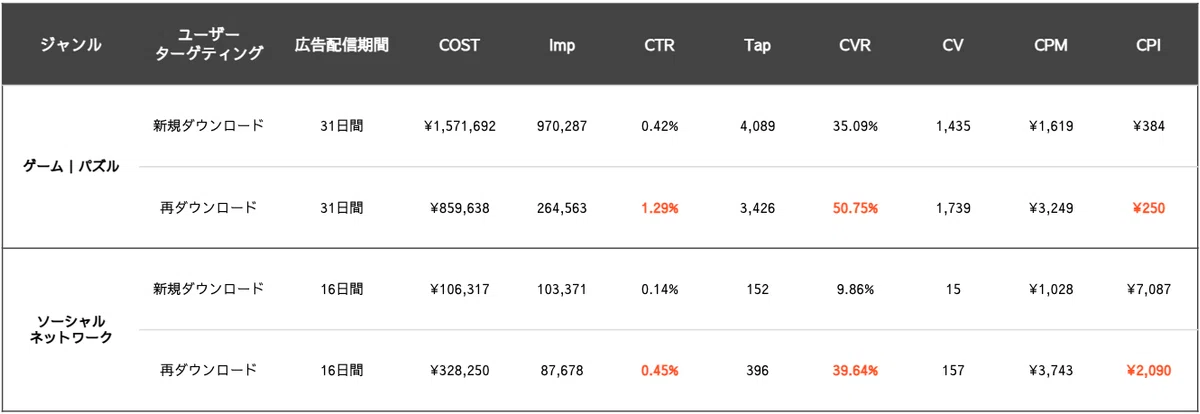This screenshot has height=414, width=1200.
Task: Select the CPM column header
Action: click(1050, 45)
